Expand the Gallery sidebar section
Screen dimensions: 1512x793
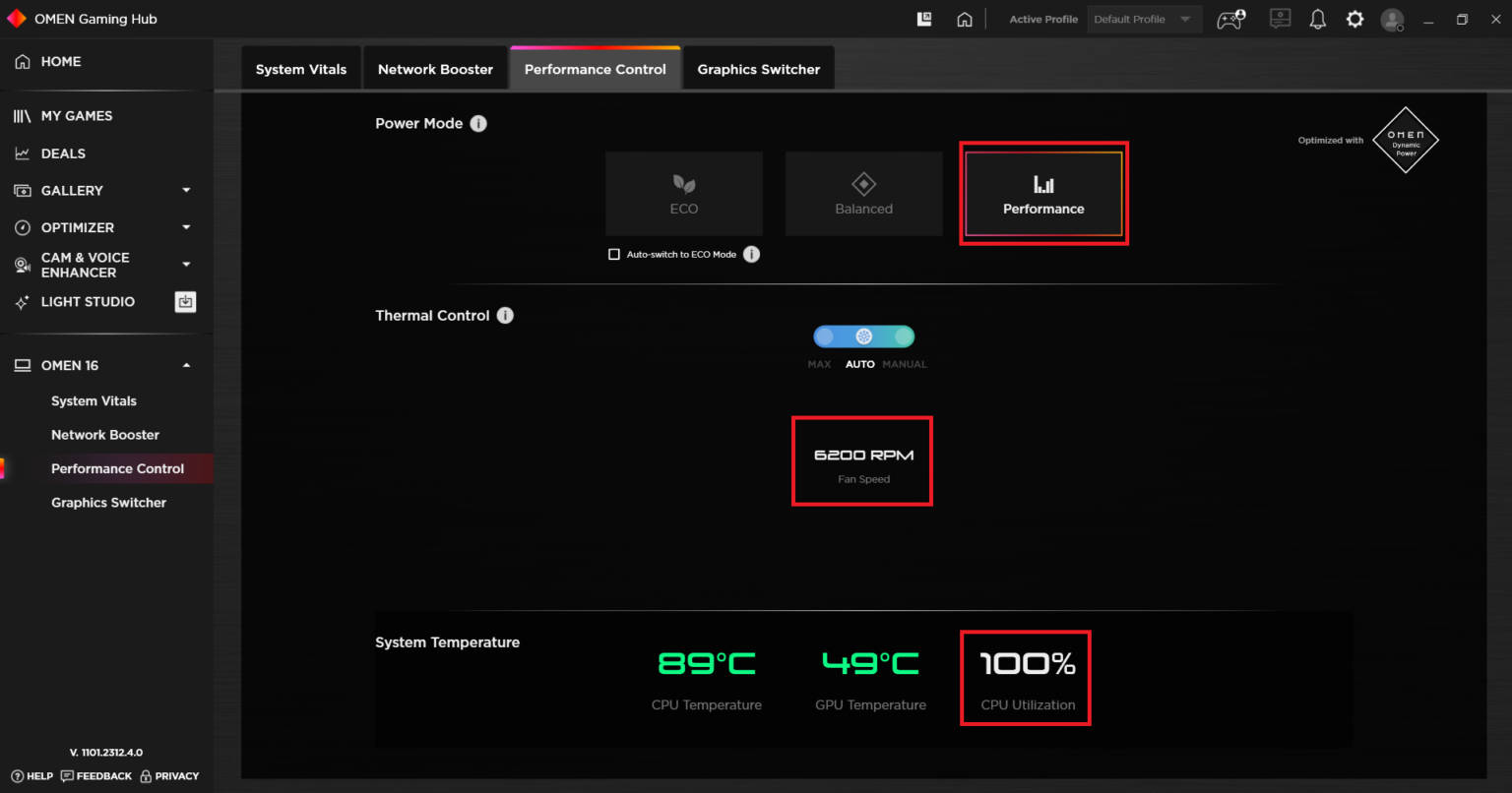[186, 191]
